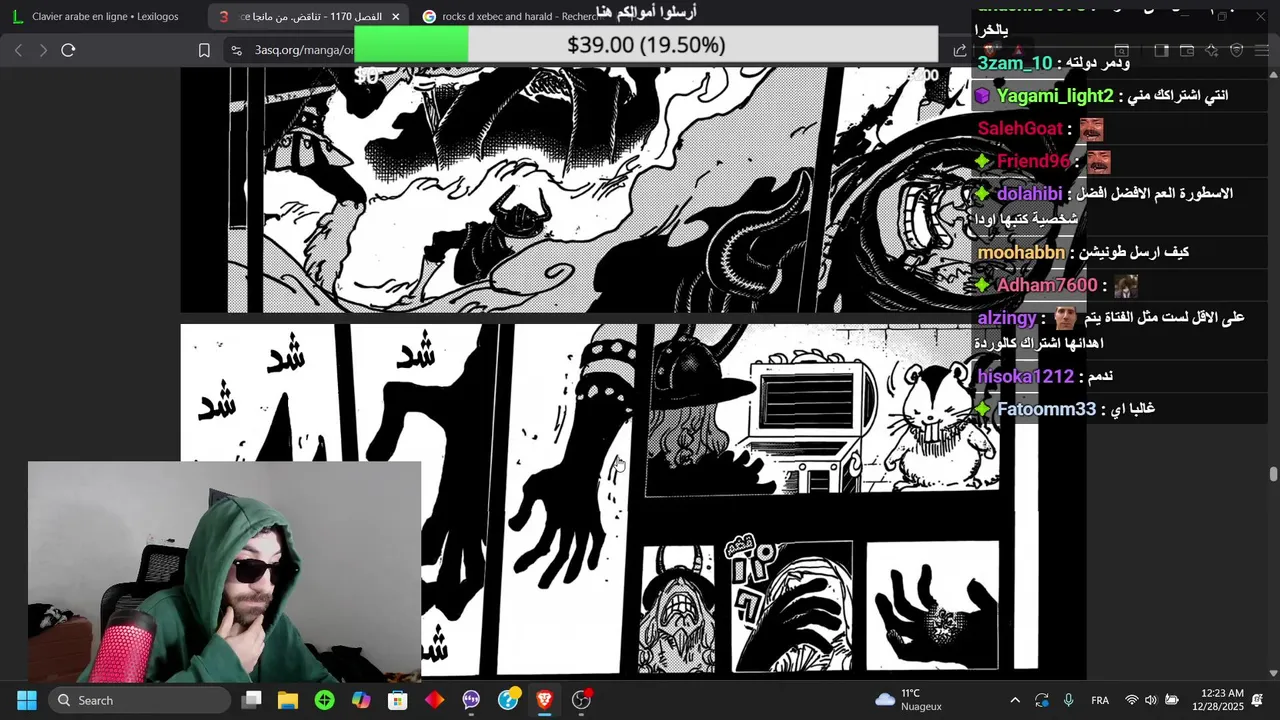
Task: Click the 3asq.org address bar
Action: [x=304, y=50]
